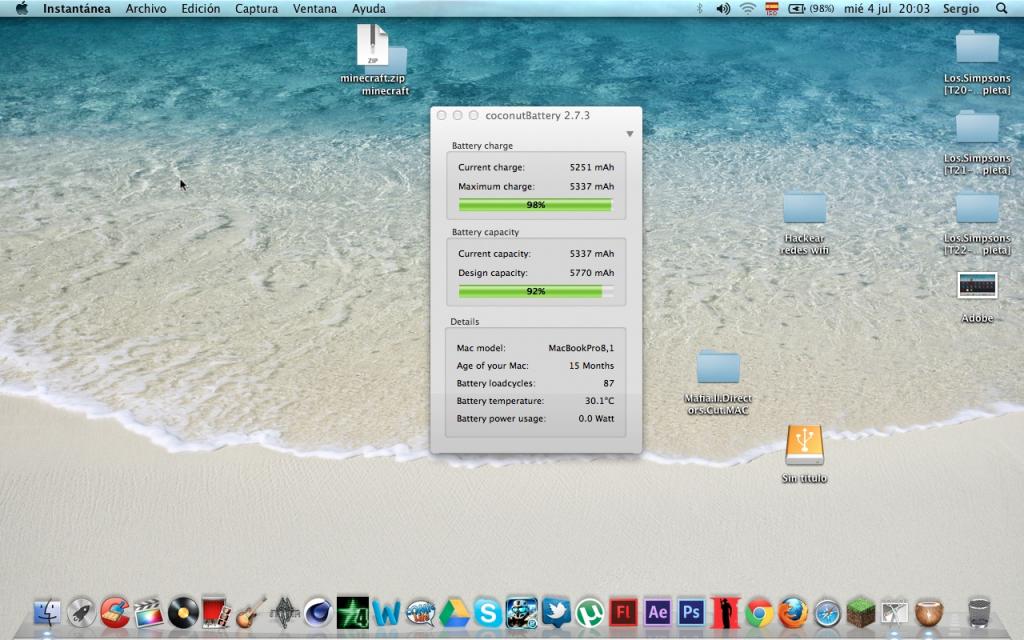Open the Captura menu
Screen dimensions: 1024x640
257,8
